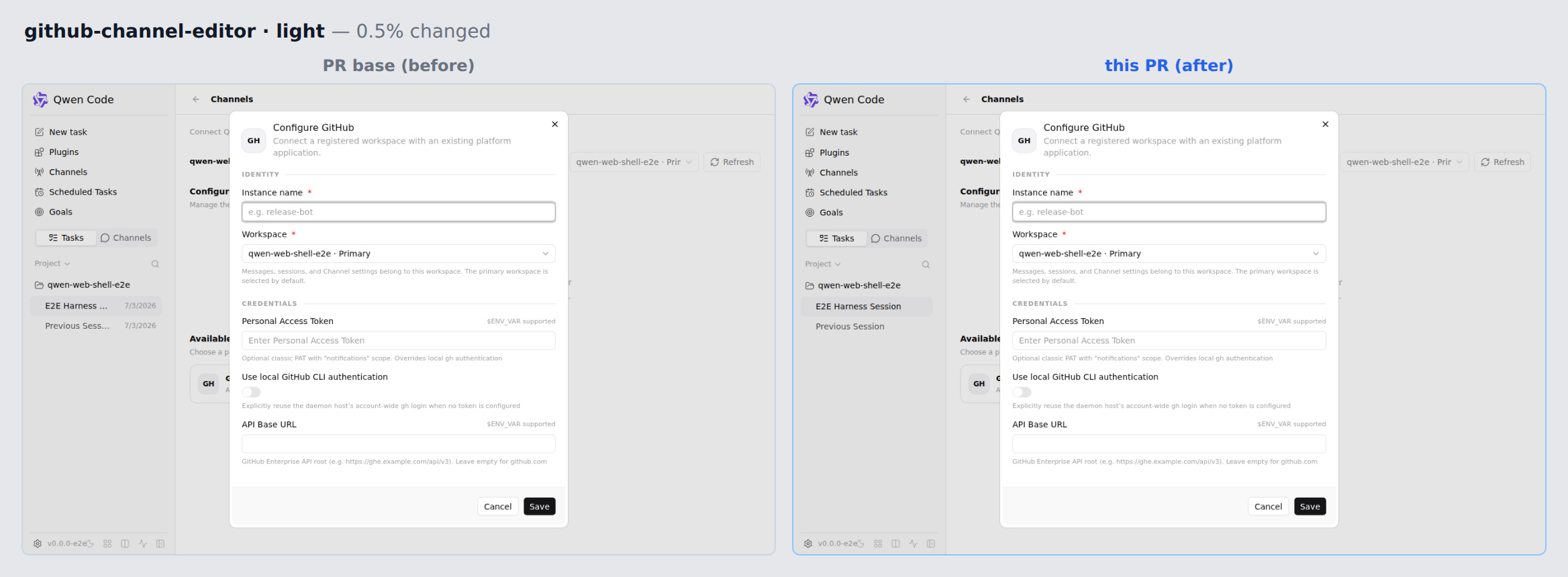
Task: Toggle local GitHub CLI authentication in before dialog
Action: (252, 392)
